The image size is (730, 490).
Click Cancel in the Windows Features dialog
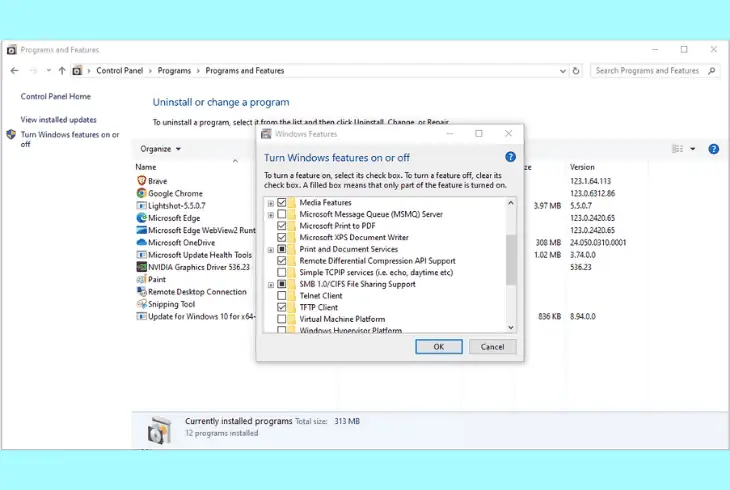click(x=493, y=347)
